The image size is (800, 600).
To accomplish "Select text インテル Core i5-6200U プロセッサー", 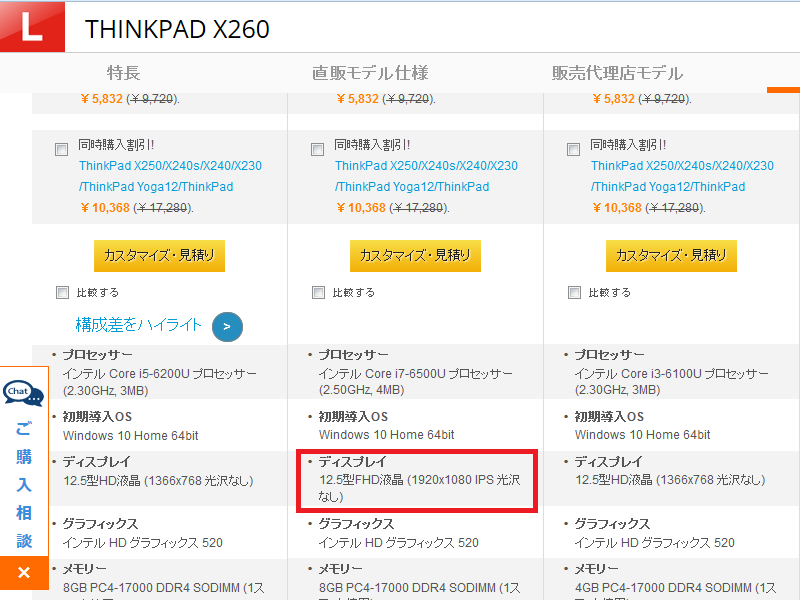I will pos(160,373).
